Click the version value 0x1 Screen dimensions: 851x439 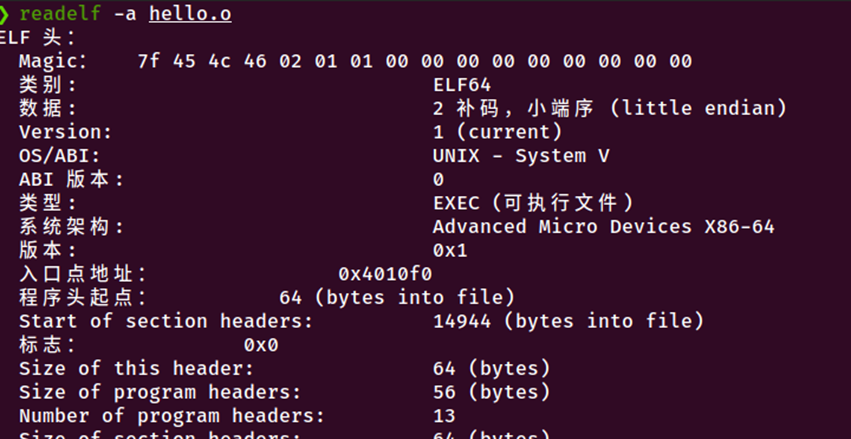(x=450, y=250)
